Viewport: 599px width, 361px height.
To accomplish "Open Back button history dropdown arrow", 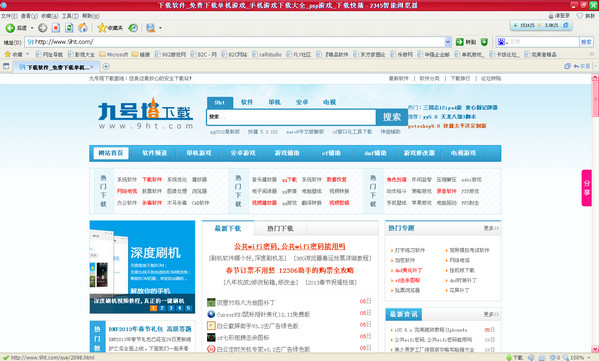I will pyautogui.click(x=32, y=28).
